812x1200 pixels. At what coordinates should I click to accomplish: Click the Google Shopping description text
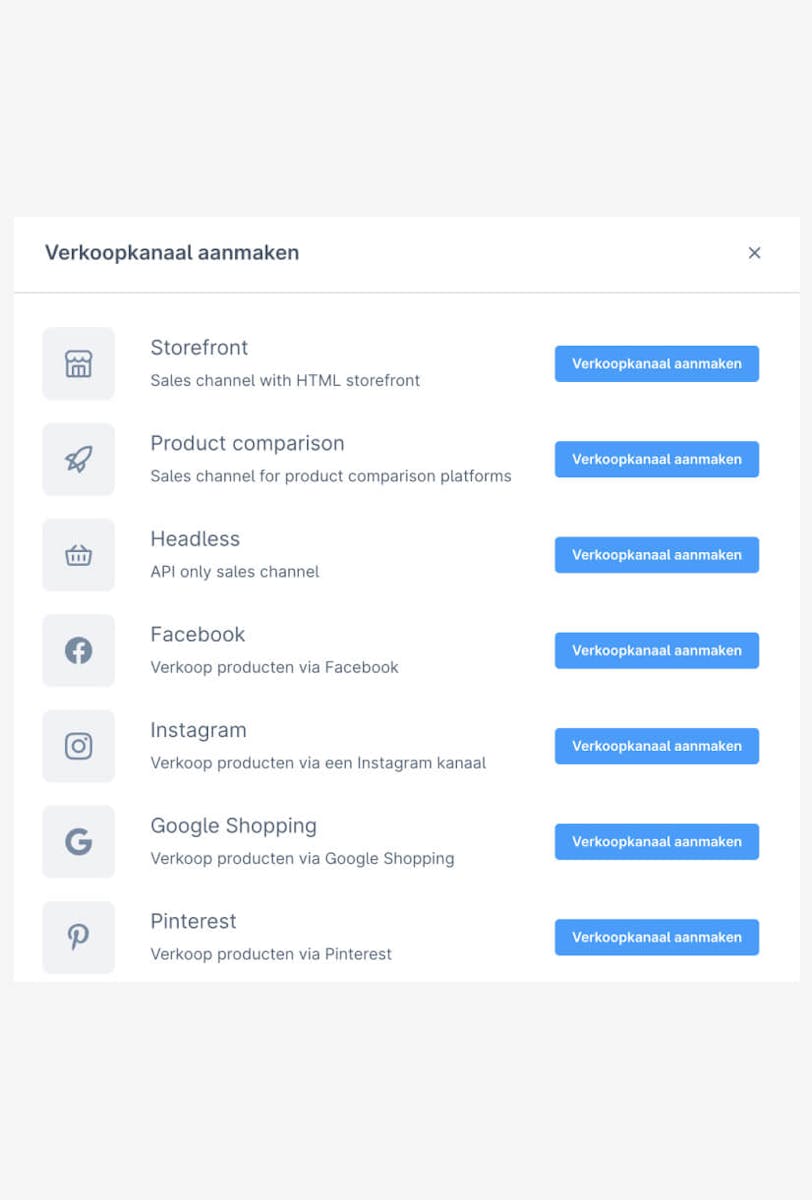302,858
